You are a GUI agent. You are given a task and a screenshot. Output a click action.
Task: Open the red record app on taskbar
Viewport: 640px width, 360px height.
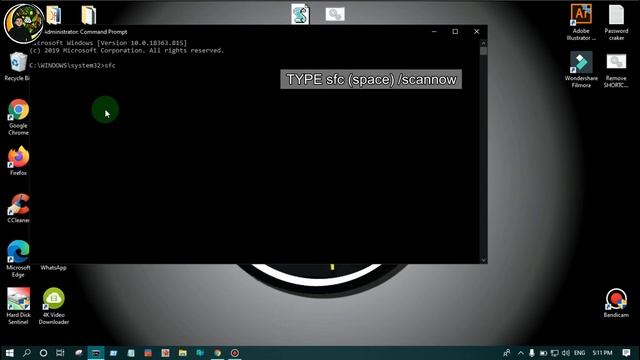235,353
